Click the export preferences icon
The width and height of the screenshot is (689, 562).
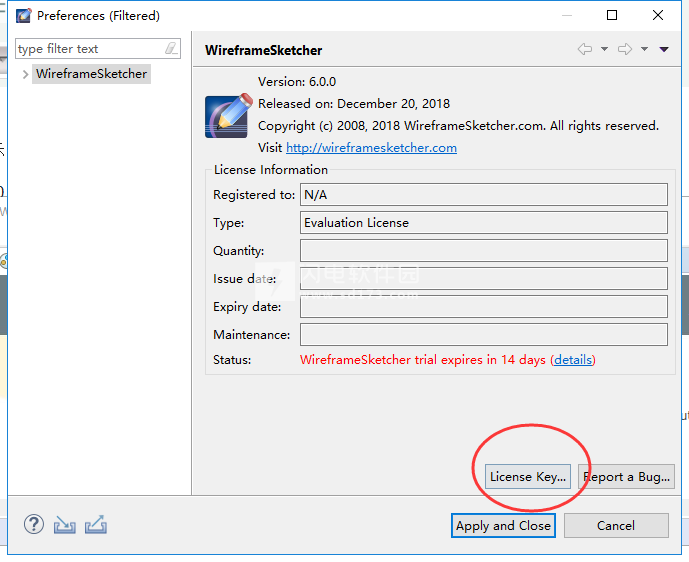click(x=96, y=525)
